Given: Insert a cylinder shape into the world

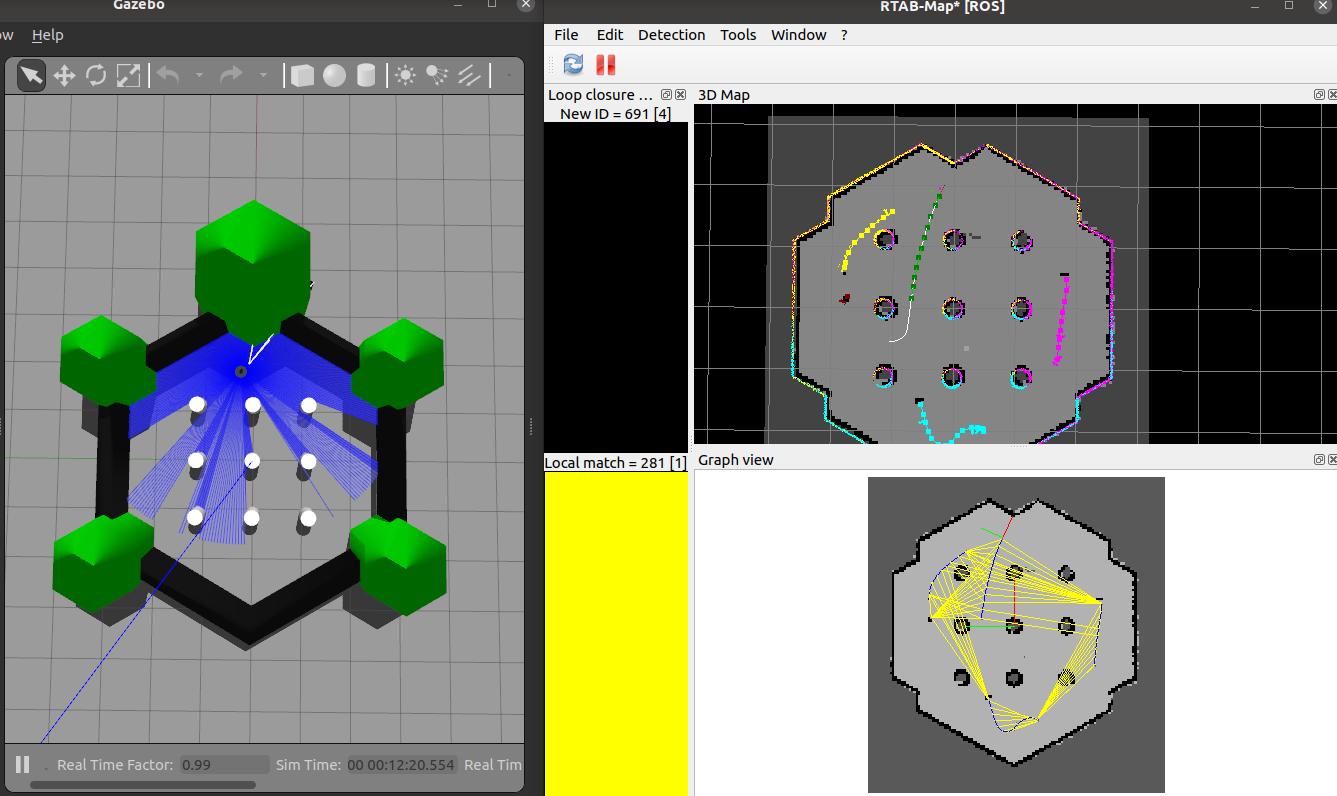Looking at the screenshot, I should tap(366, 75).
